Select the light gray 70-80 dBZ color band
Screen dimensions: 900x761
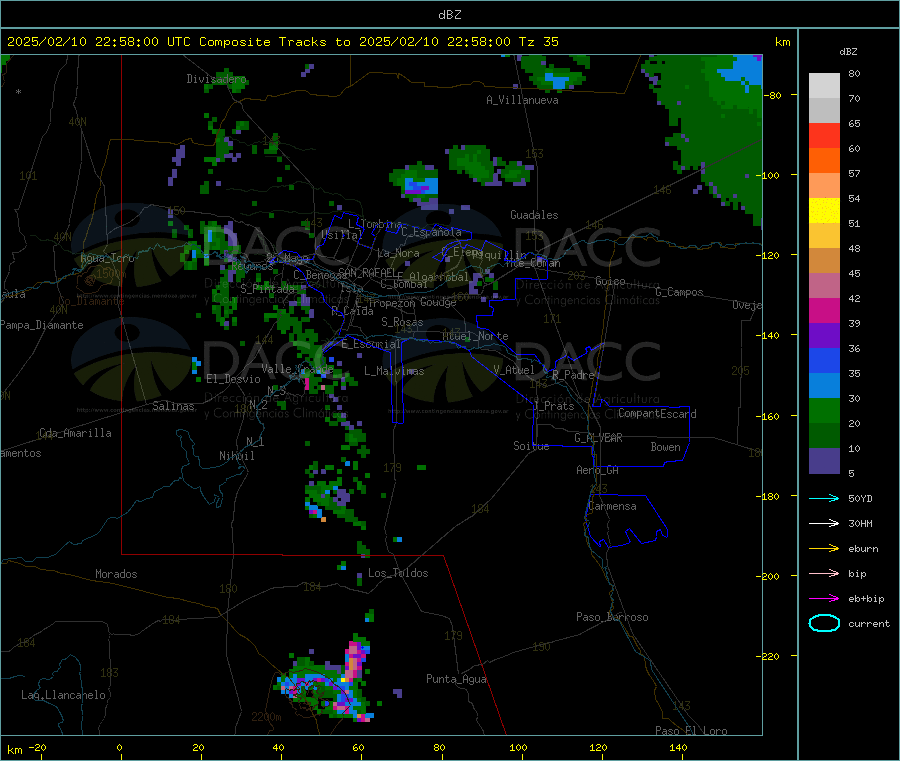pyautogui.click(x=824, y=86)
